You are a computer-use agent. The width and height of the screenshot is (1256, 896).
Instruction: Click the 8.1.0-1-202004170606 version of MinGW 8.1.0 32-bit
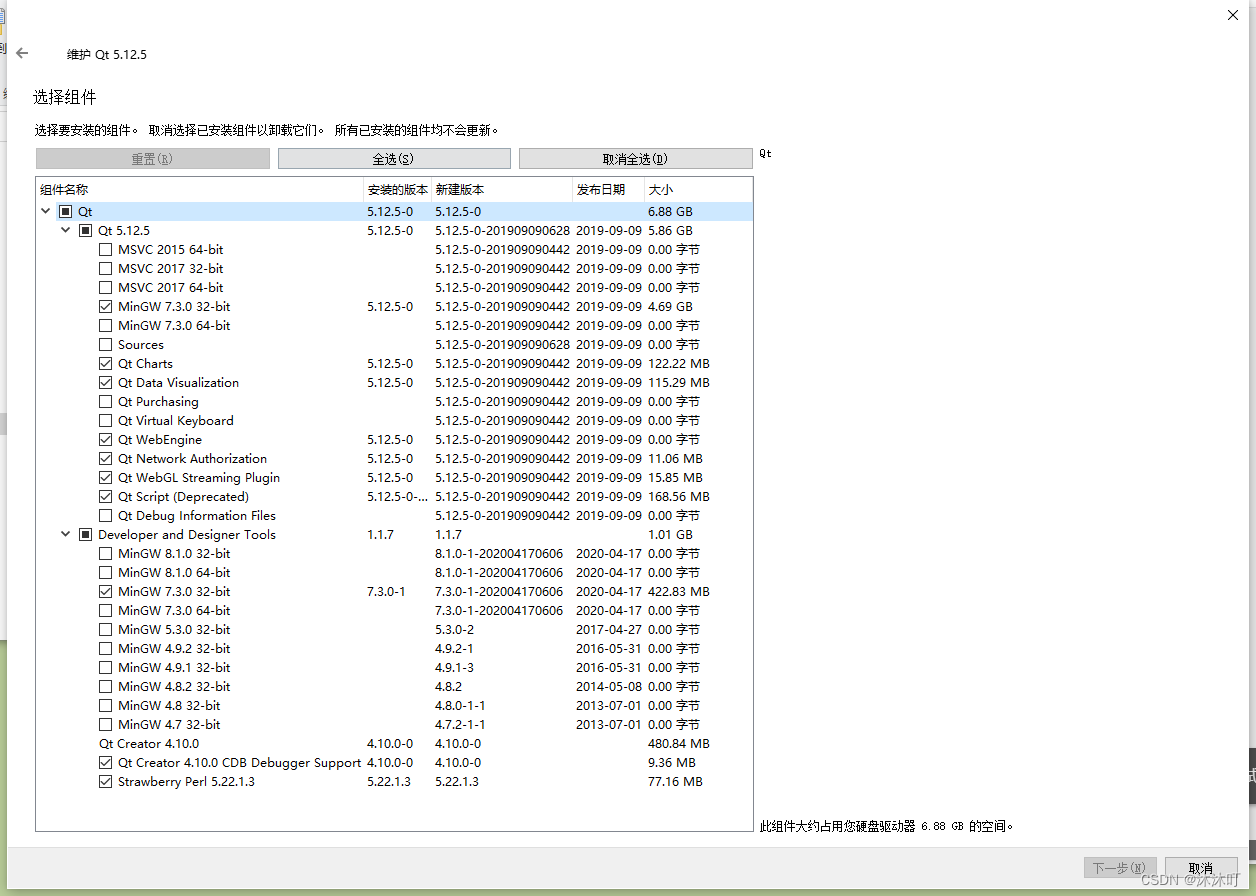499,554
